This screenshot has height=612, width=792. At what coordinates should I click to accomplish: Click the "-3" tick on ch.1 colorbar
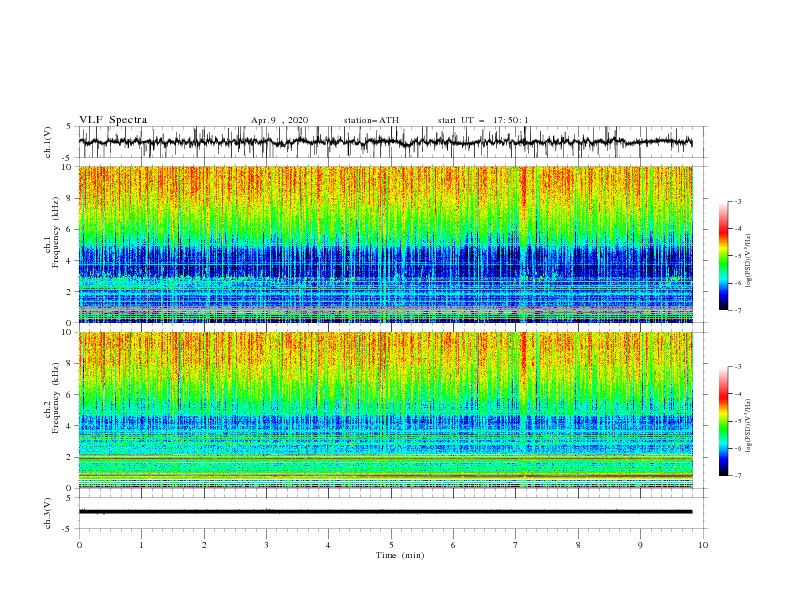pyautogui.click(x=738, y=201)
